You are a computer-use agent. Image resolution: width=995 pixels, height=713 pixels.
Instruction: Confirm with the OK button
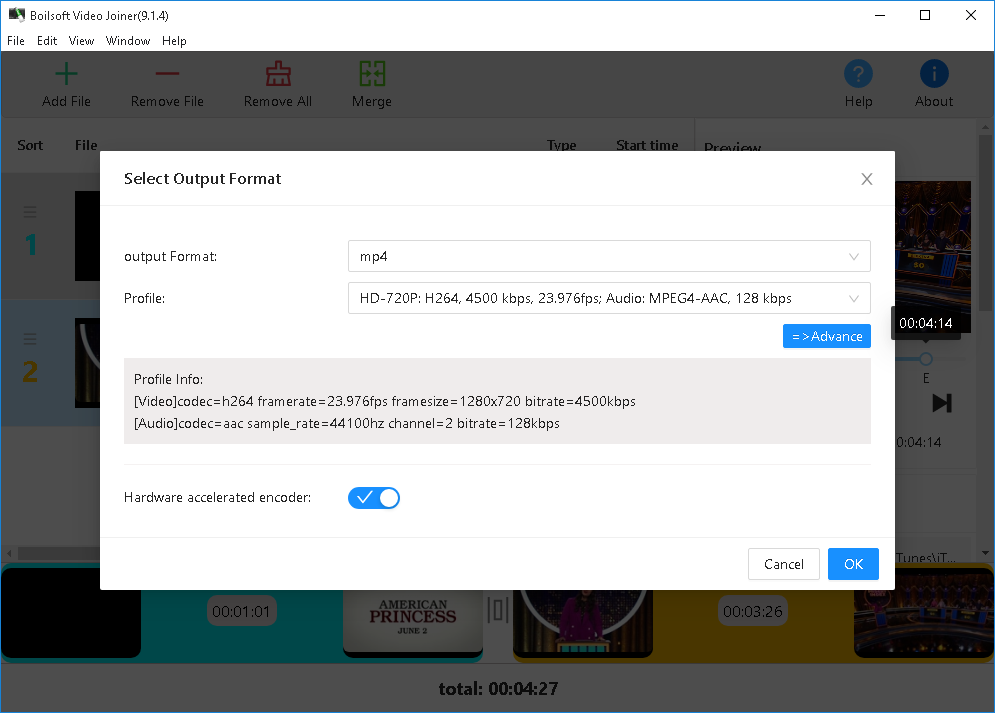(x=853, y=564)
